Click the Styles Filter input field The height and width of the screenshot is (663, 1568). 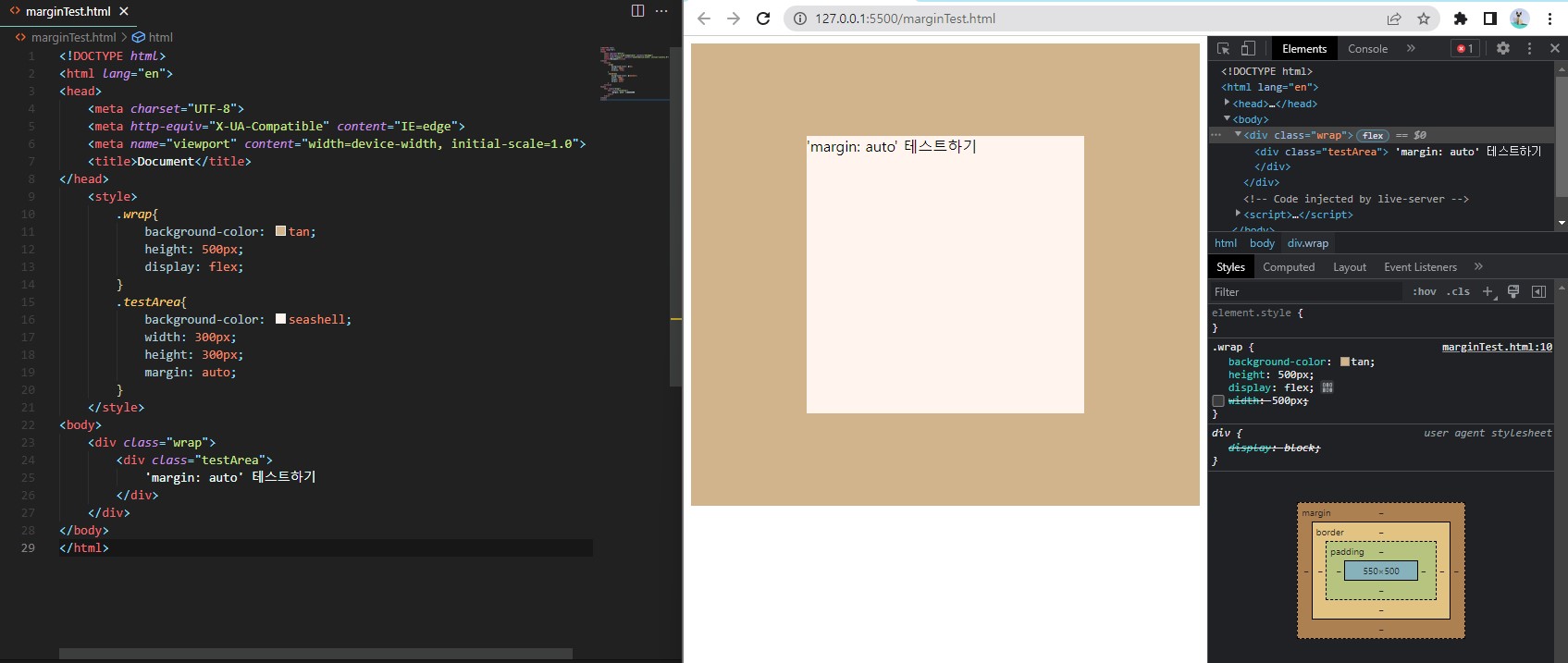click(1306, 292)
